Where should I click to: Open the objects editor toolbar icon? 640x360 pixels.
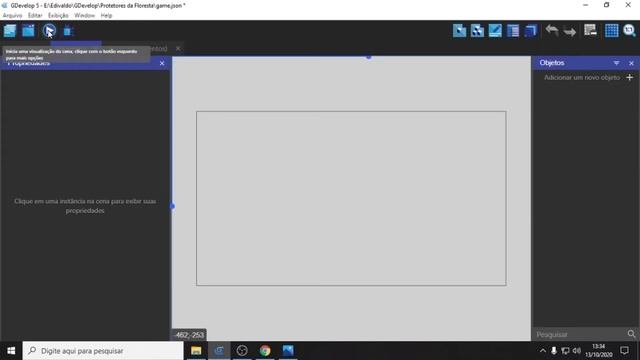pyautogui.click(x=459, y=31)
